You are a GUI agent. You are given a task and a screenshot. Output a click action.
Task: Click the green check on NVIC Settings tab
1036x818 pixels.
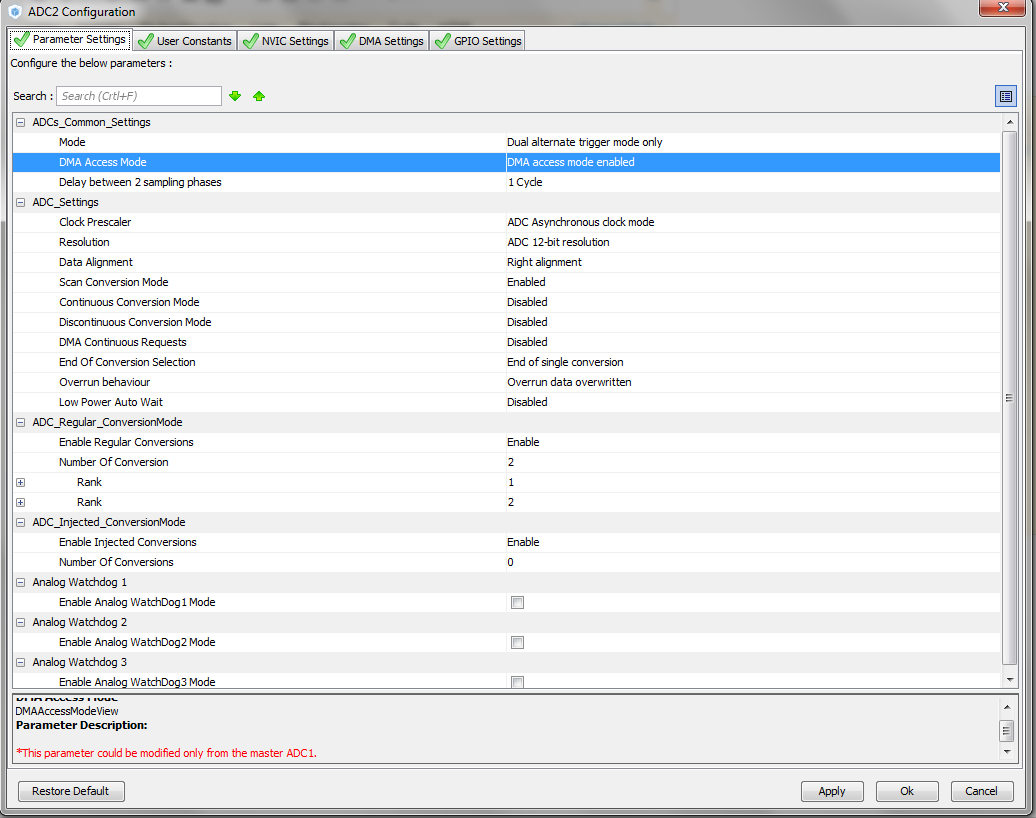(252, 40)
